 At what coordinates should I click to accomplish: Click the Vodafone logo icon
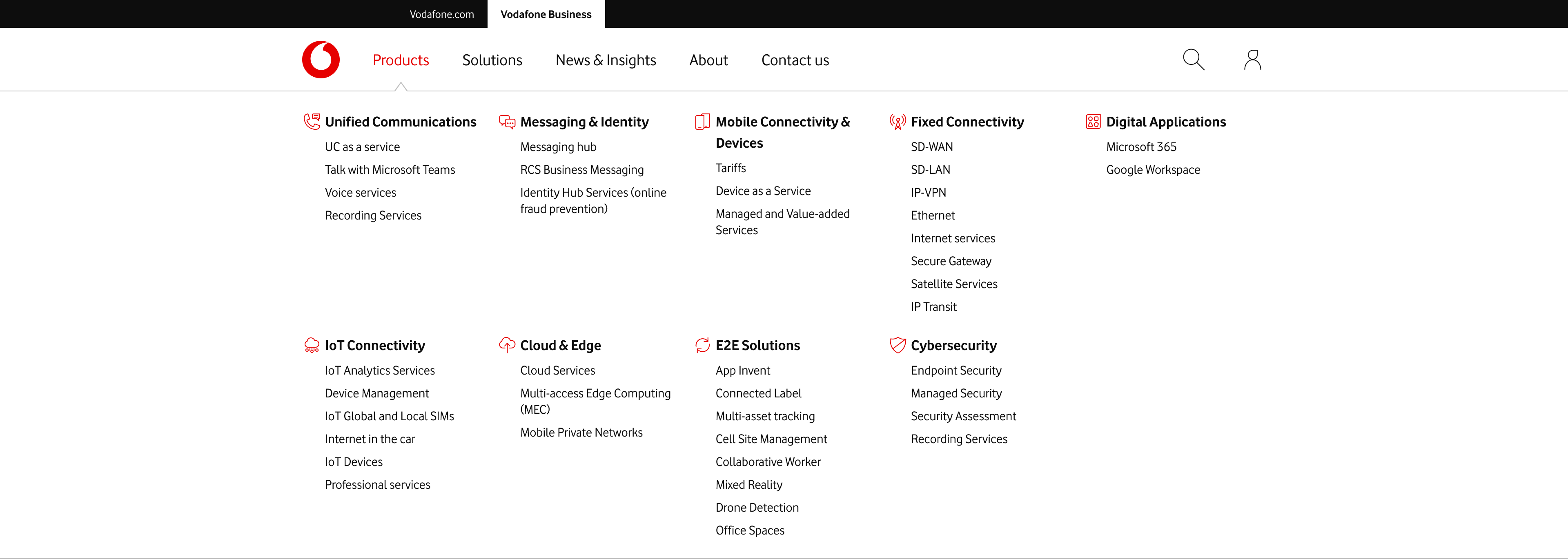click(321, 60)
